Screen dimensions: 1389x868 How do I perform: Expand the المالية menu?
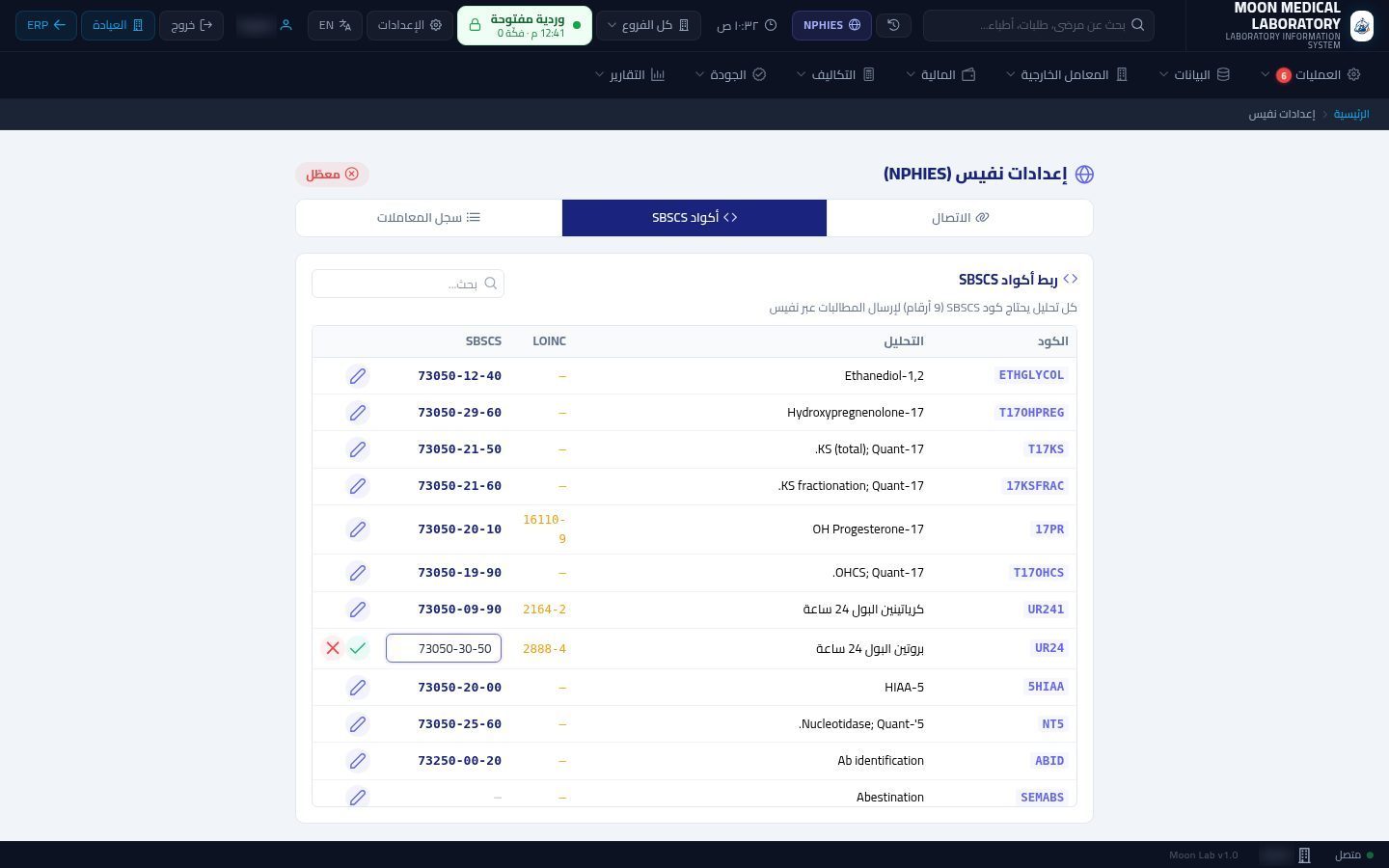click(x=940, y=74)
